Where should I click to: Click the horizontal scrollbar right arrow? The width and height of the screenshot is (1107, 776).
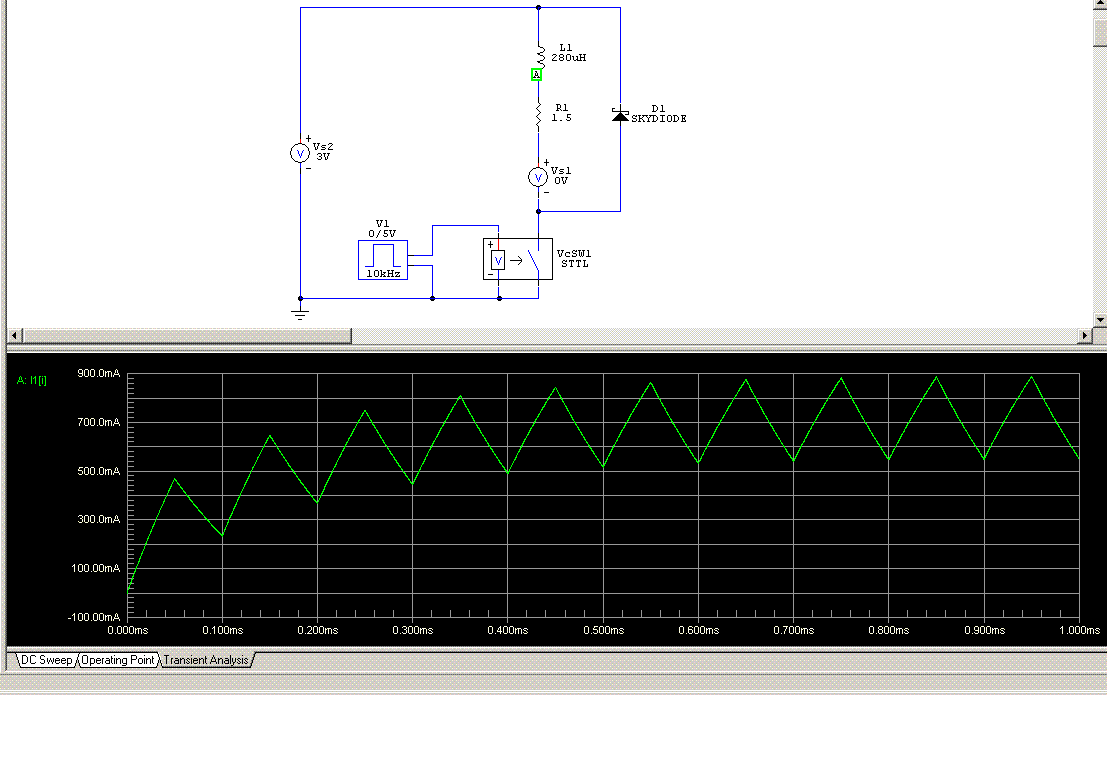pos(1086,335)
